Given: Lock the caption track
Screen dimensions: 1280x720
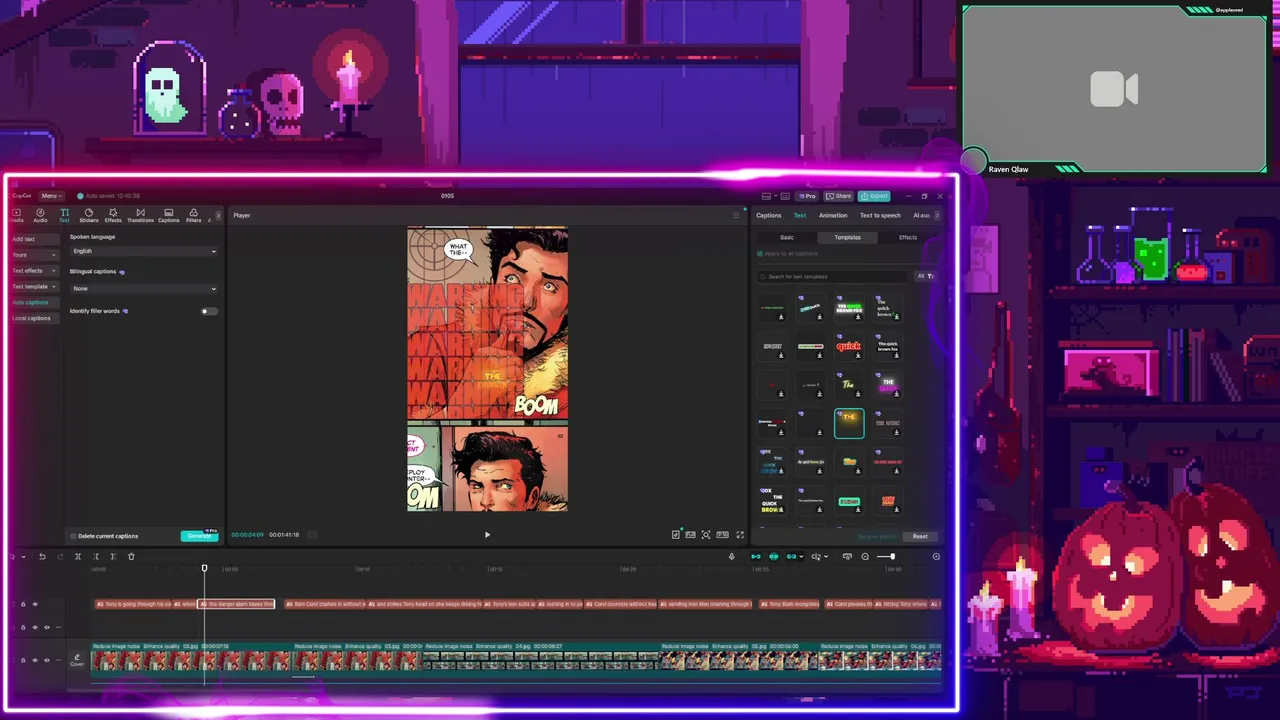Looking at the screenshot, I should click(x=23, y=604).
